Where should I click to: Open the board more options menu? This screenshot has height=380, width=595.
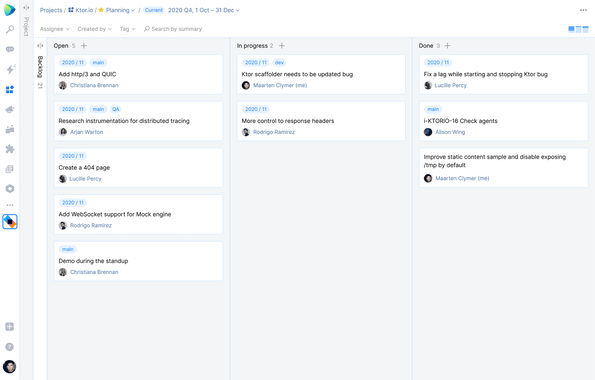(x=583, y=10)
